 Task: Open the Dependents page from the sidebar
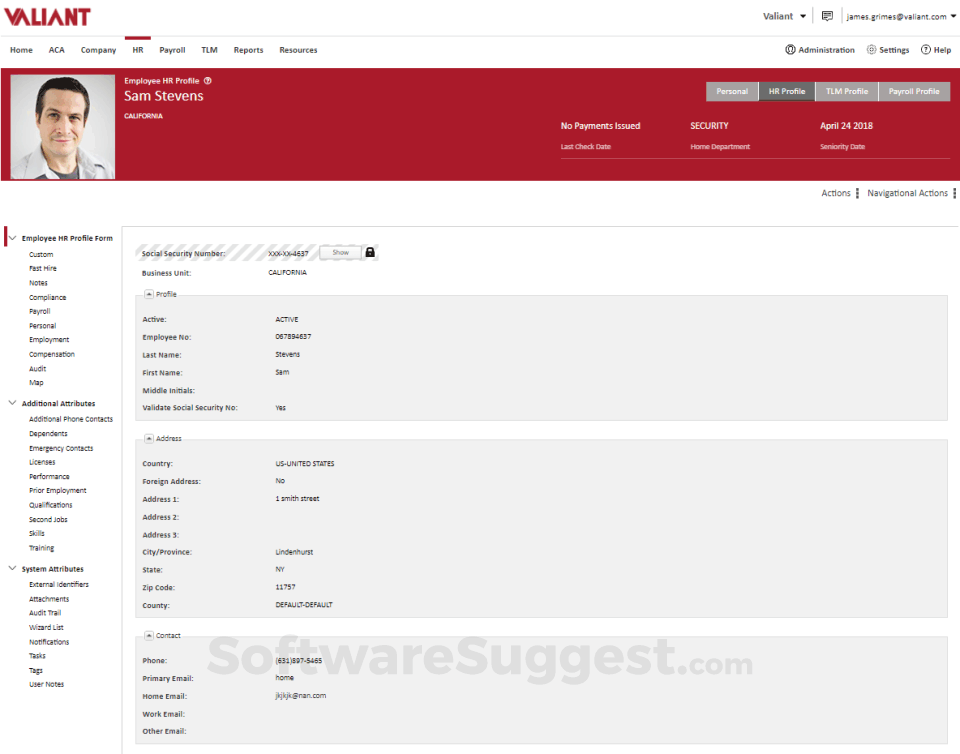(51, 433)
